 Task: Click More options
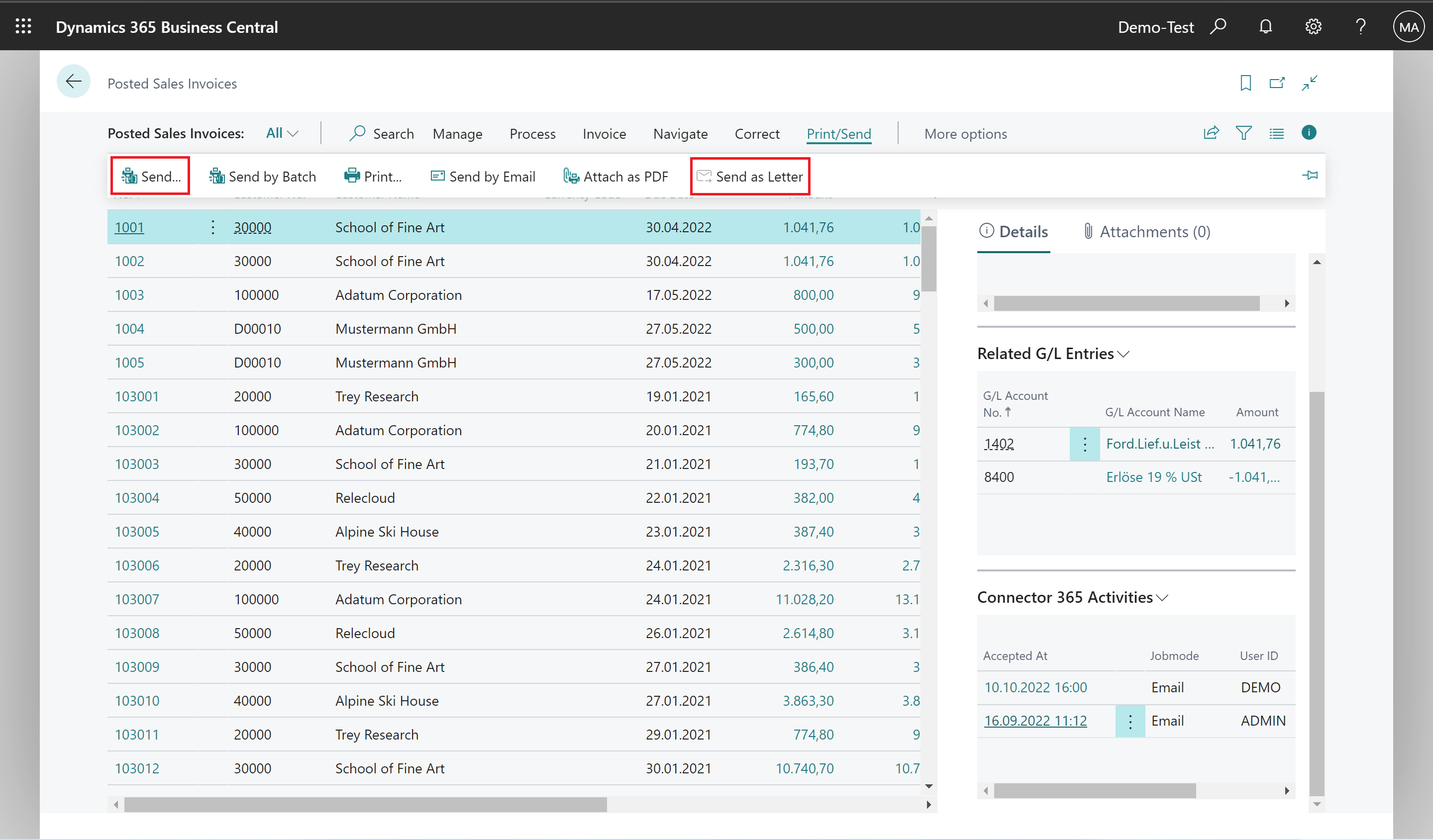pos(965,134)
